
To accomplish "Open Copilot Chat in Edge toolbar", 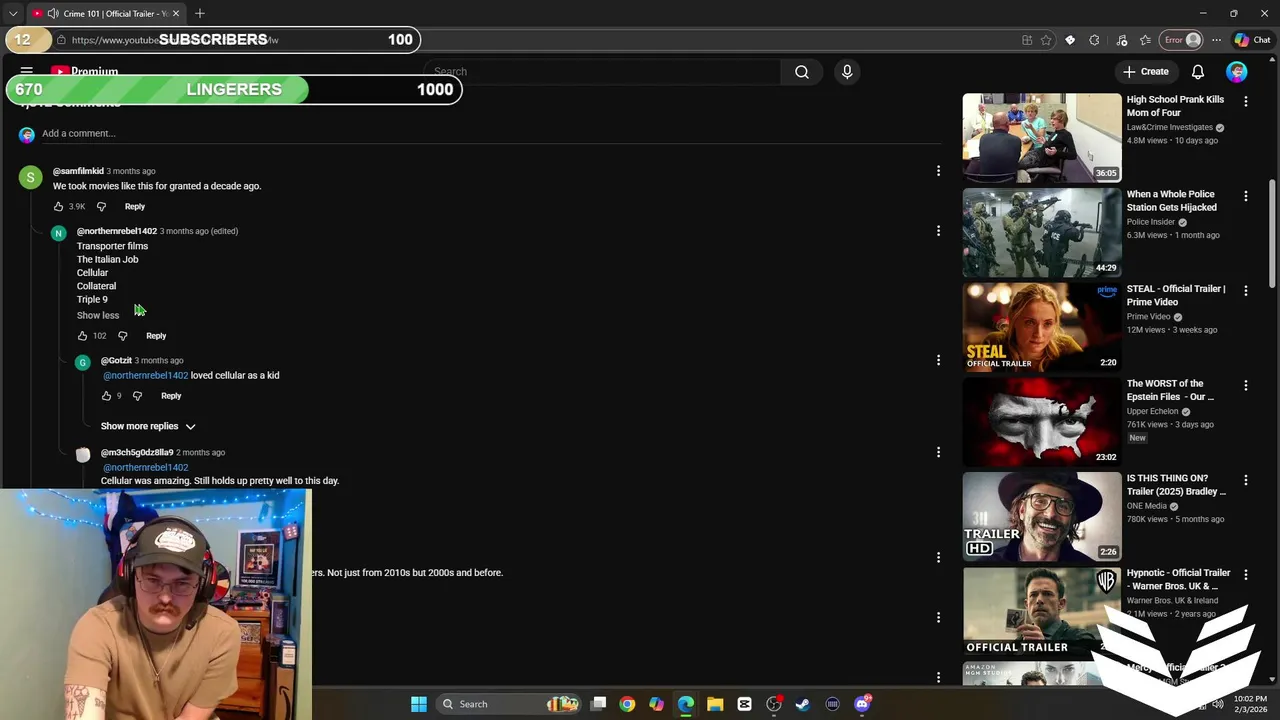I will coord(1252,40).
